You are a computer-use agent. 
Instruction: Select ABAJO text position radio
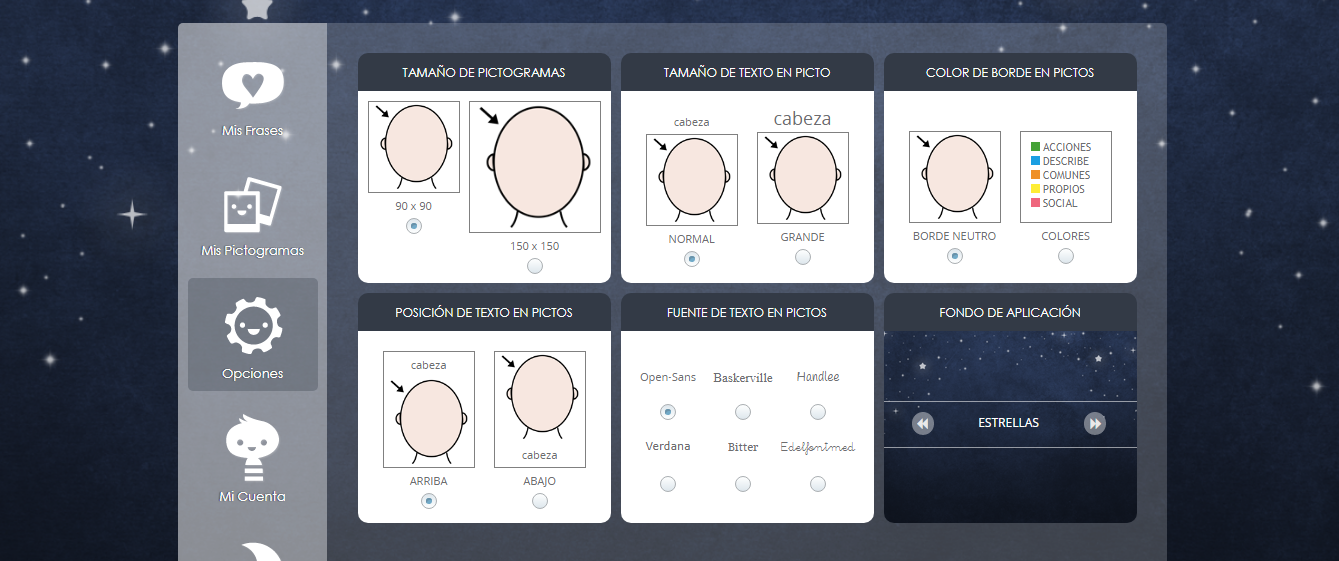click(540, 501)
